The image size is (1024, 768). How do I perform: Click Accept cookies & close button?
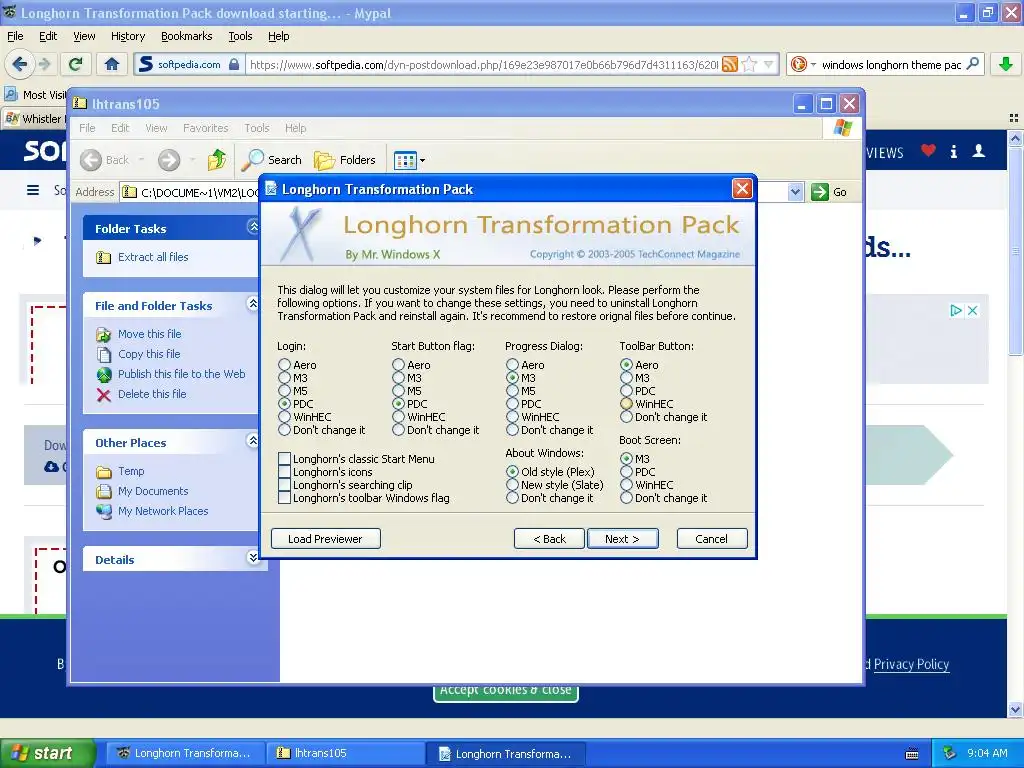point(505,692)
